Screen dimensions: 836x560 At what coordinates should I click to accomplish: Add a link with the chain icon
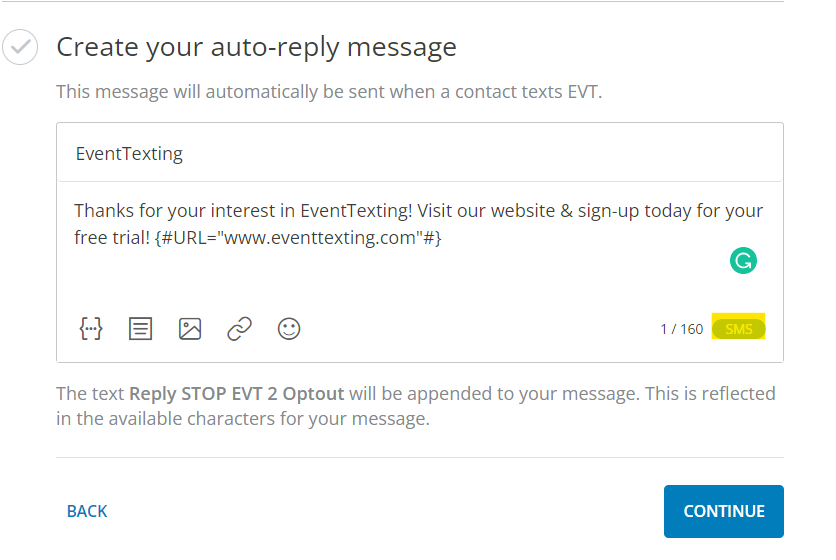(x=239, y=329)
